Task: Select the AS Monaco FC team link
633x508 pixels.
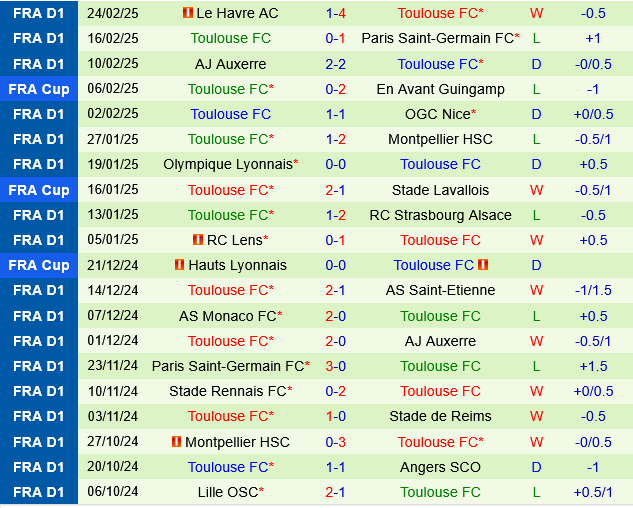Action: (227, 316)
